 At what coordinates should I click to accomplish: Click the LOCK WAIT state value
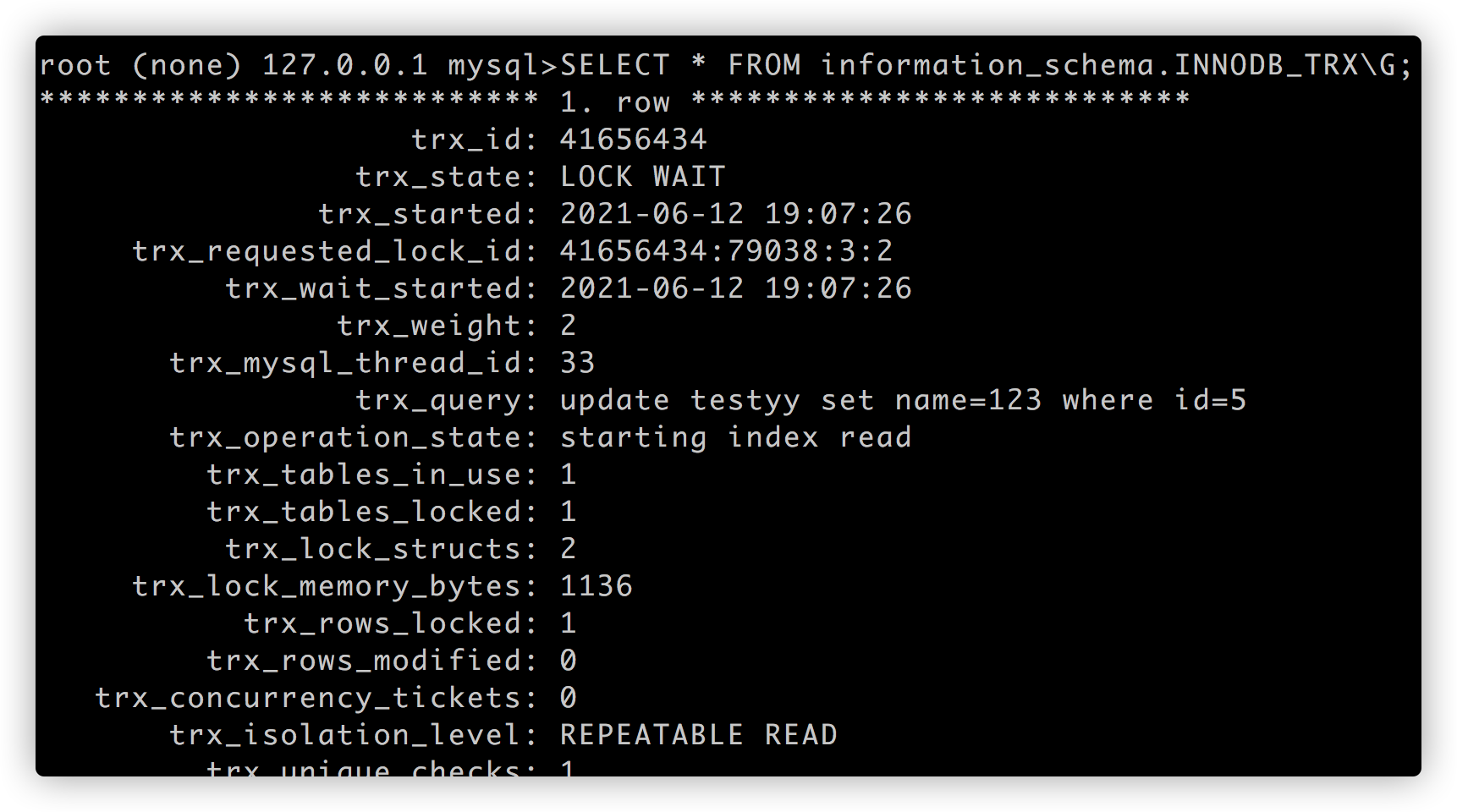[x=642, y=177]
